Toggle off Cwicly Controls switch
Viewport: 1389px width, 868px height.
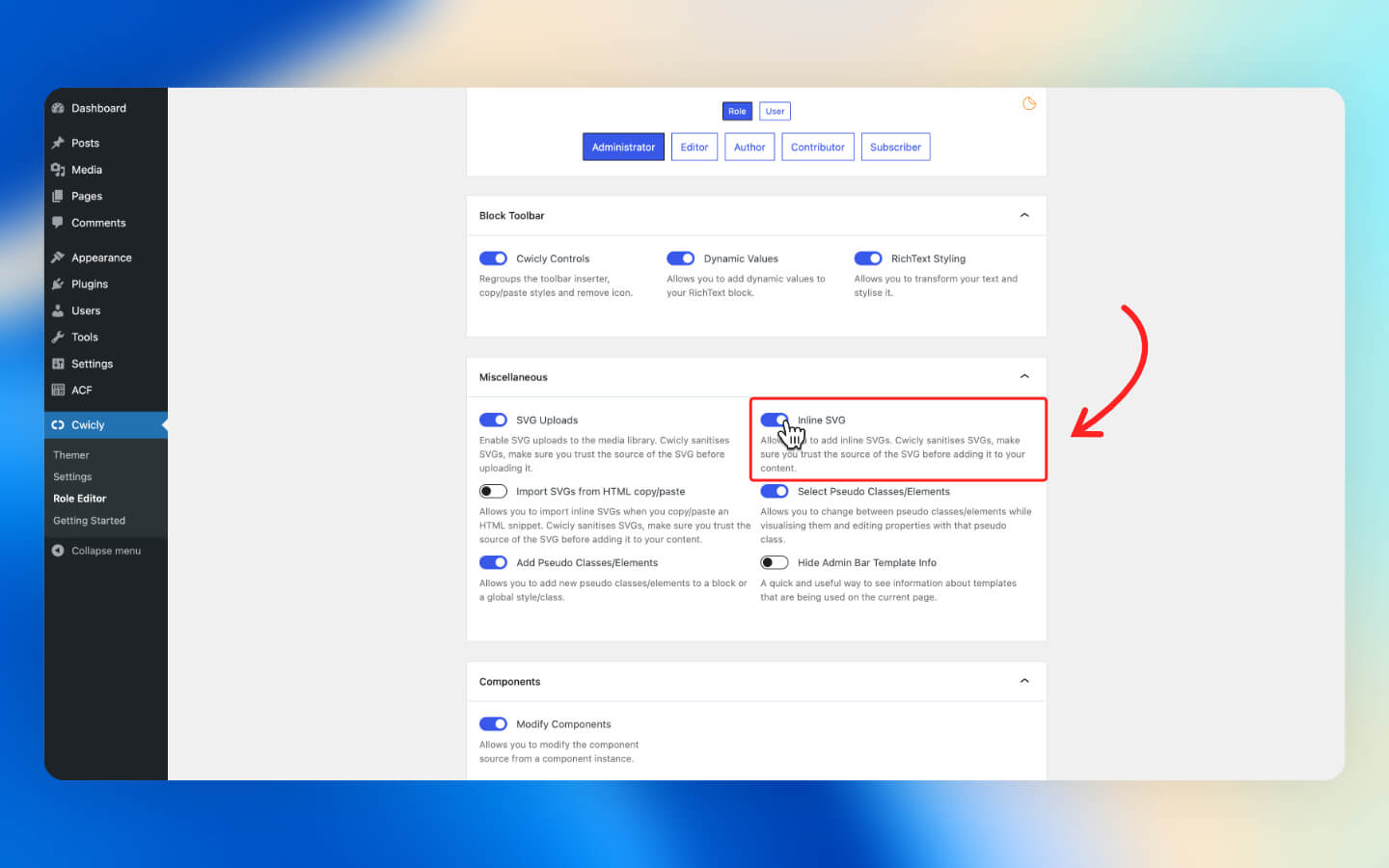point(493,258)
